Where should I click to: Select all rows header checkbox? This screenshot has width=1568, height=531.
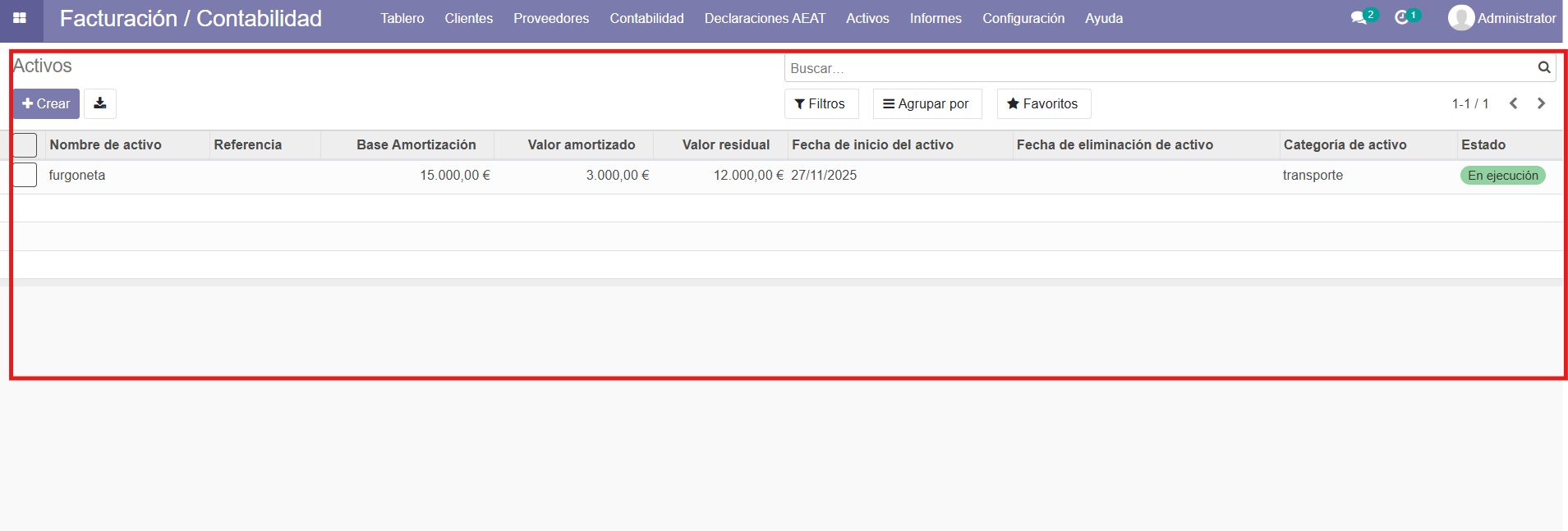pyautogui.click(x=25, y=145)
